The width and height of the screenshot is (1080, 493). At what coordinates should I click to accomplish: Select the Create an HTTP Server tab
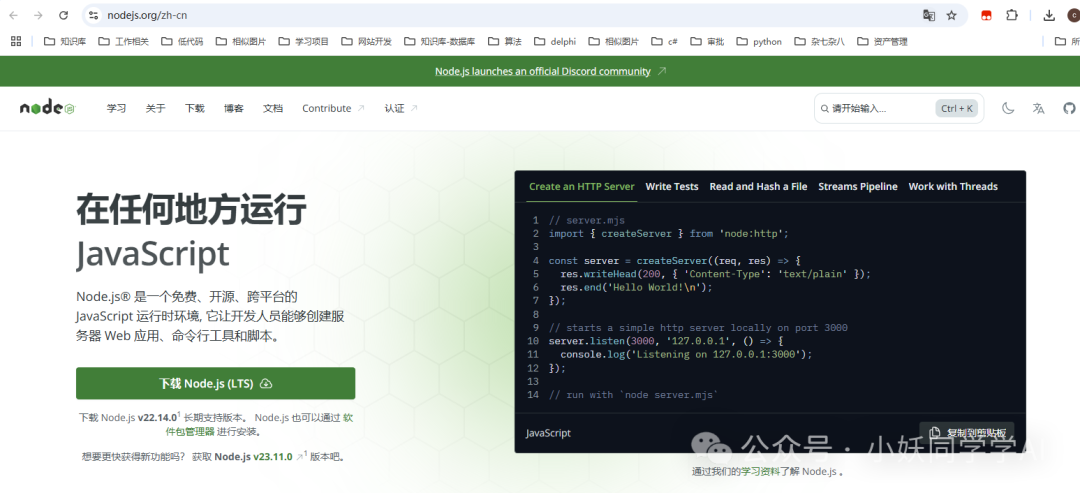[581, 187]
